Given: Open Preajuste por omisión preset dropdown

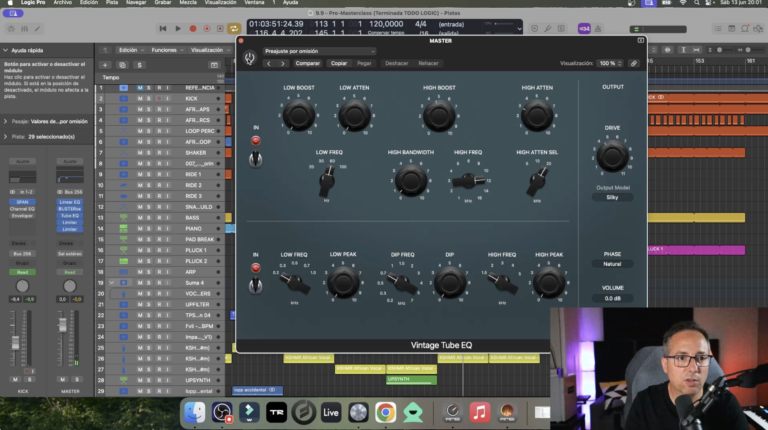Looking at the screenshot, I should point(319,51).
